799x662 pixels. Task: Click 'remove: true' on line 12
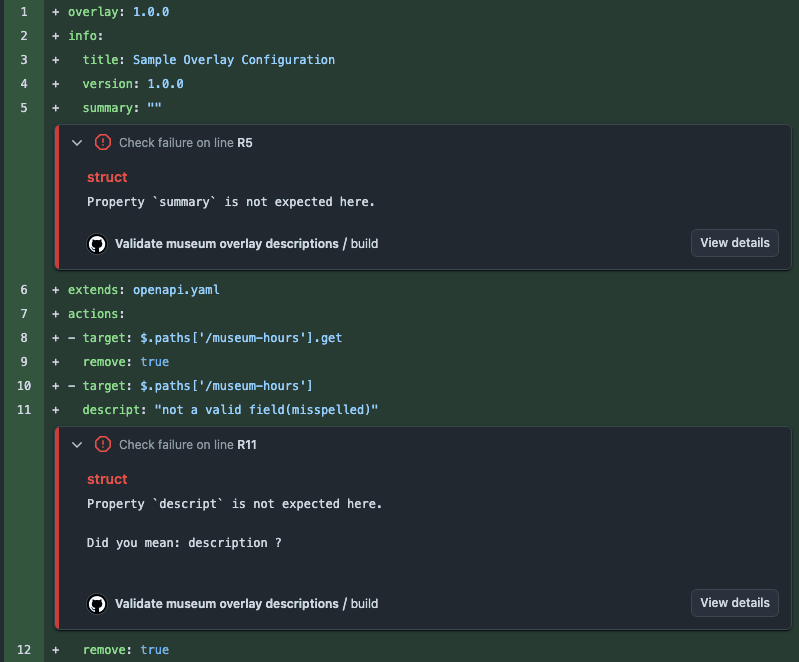point(126,650)
